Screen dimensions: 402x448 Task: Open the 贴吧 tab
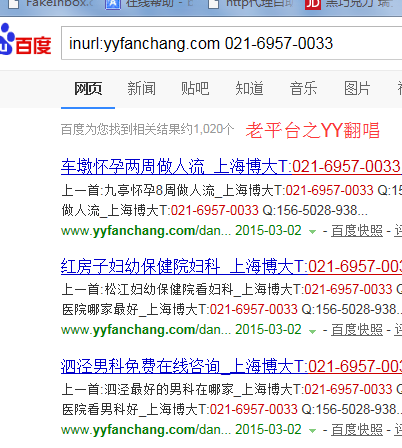(195, 89)
